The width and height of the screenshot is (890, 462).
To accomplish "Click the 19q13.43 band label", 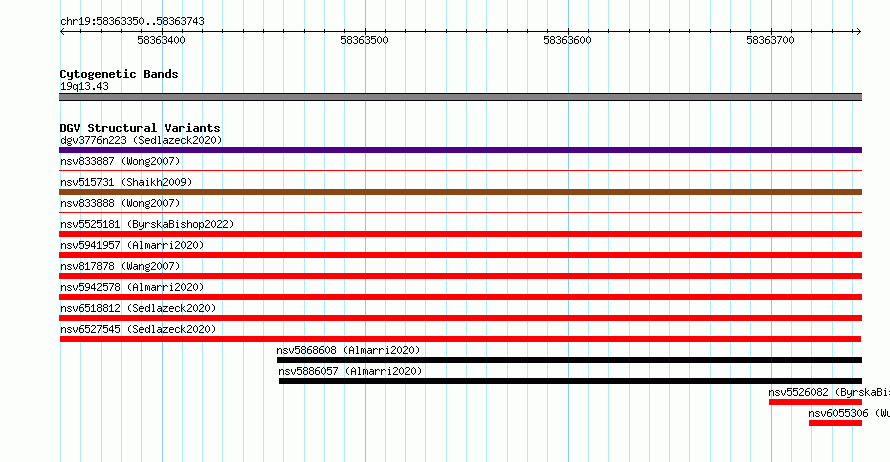I will coord(84,86).
